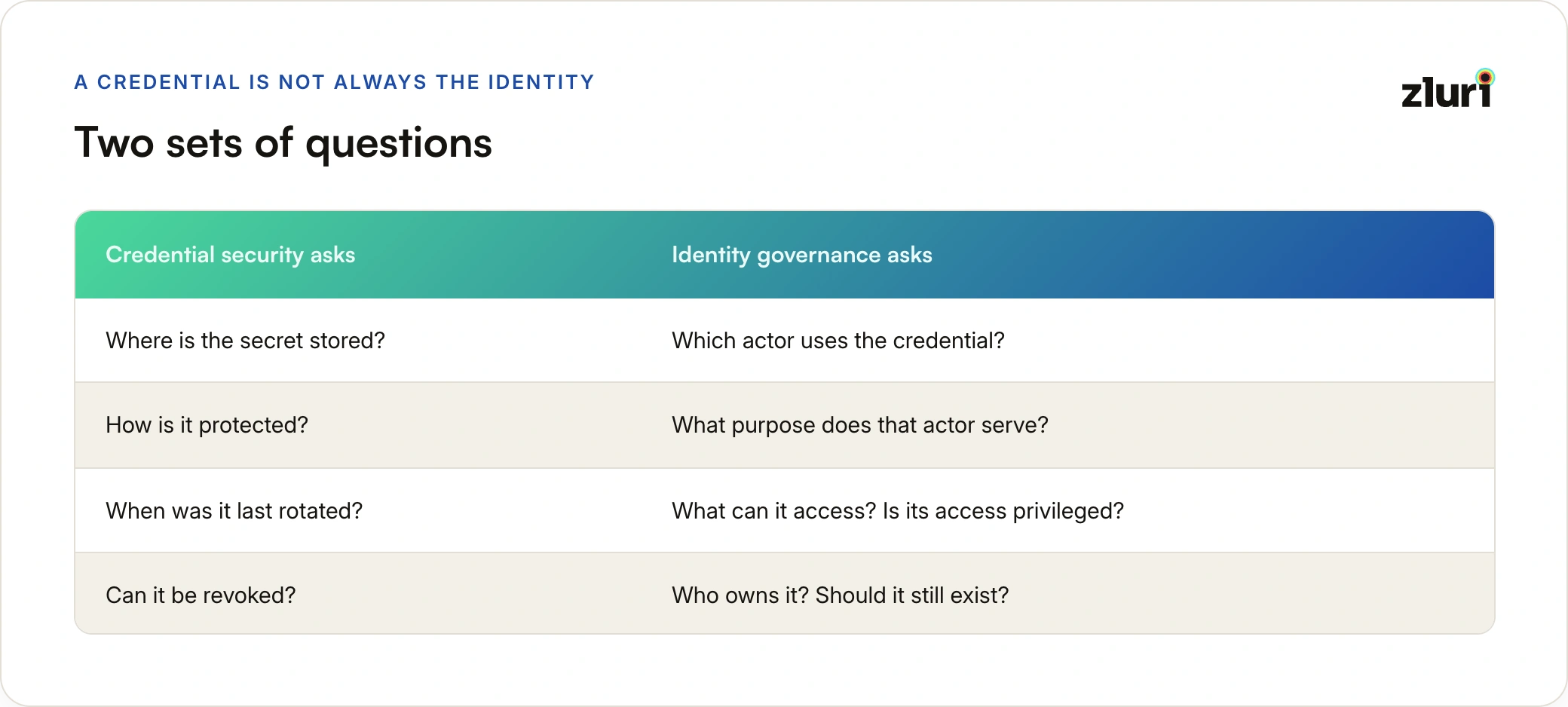The width and height of the screenshot is (1568, 707).
Task: Click 'What can it access?' text
Action: point(773,511)
